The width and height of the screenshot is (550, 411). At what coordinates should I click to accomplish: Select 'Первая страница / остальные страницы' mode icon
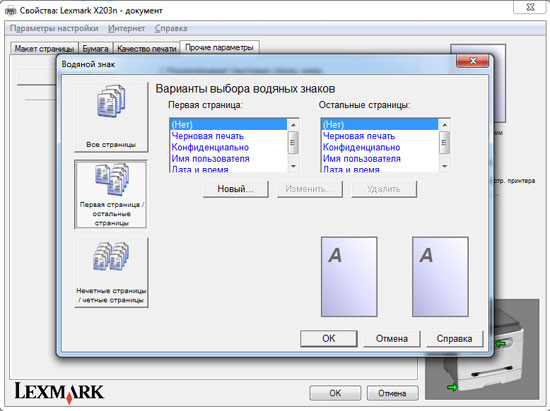tap(110, 194)
